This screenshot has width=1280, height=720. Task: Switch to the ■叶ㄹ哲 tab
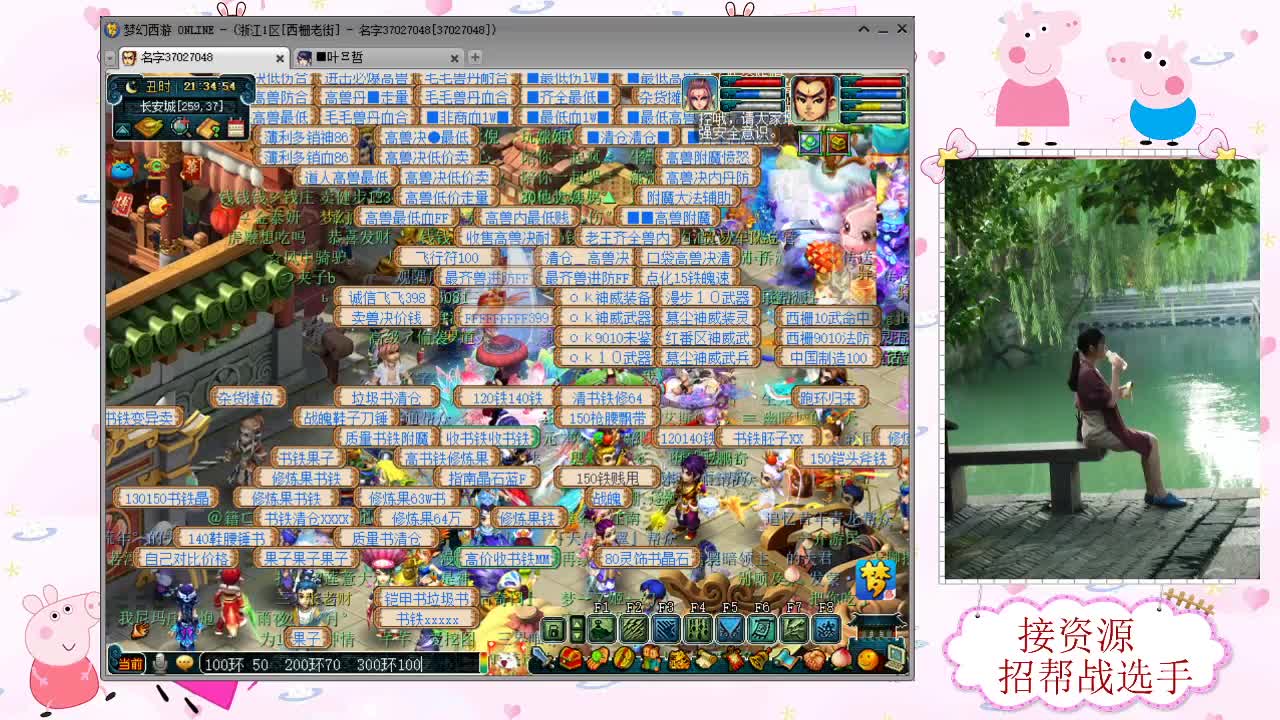coord(378,57)
